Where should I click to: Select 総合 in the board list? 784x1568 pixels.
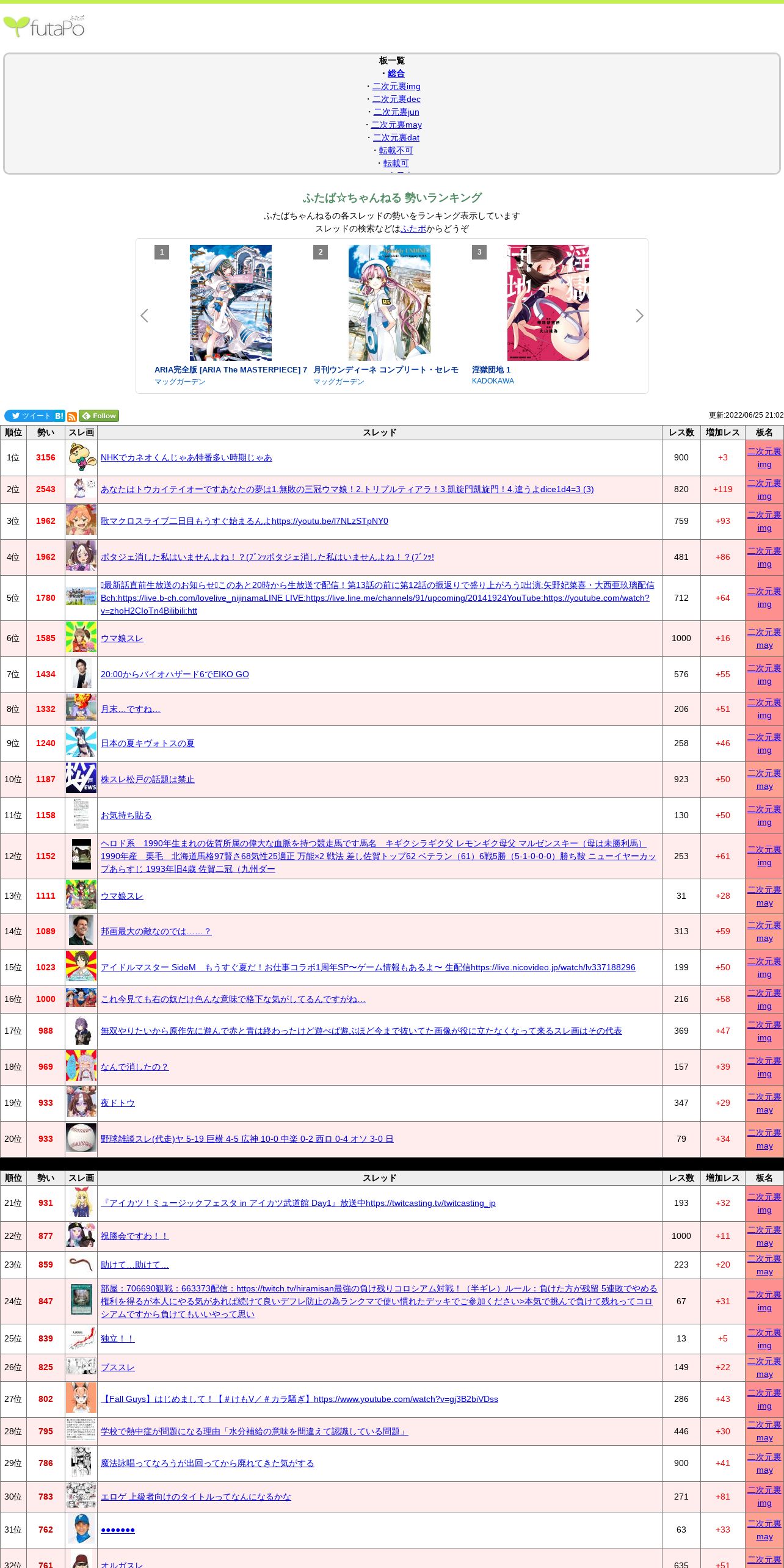tap(396, 73)
